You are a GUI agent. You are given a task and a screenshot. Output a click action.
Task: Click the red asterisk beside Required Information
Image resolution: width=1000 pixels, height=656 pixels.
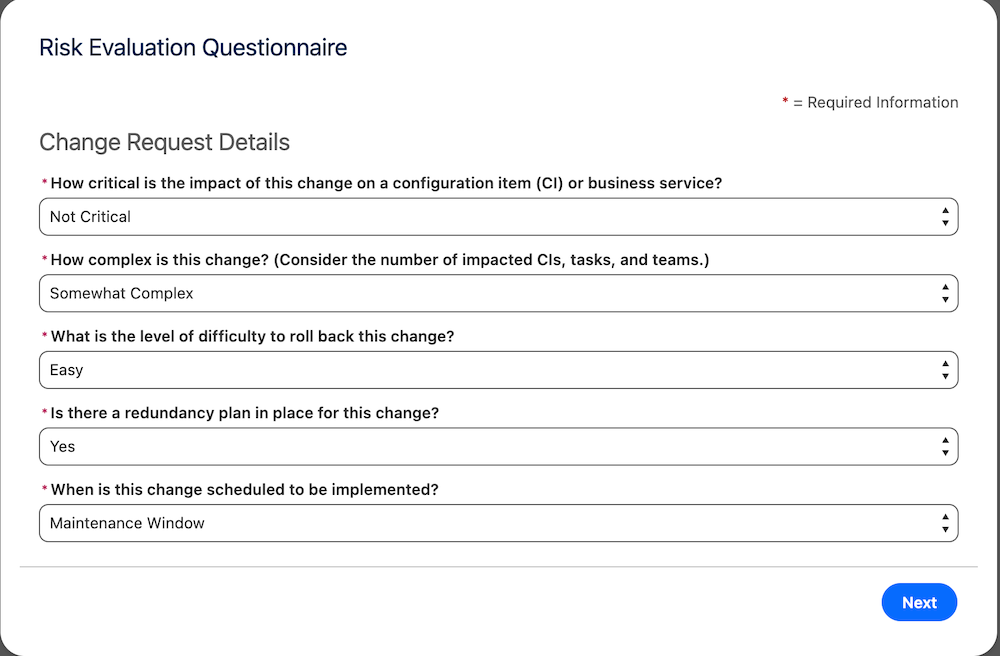[x=785, y=101]
